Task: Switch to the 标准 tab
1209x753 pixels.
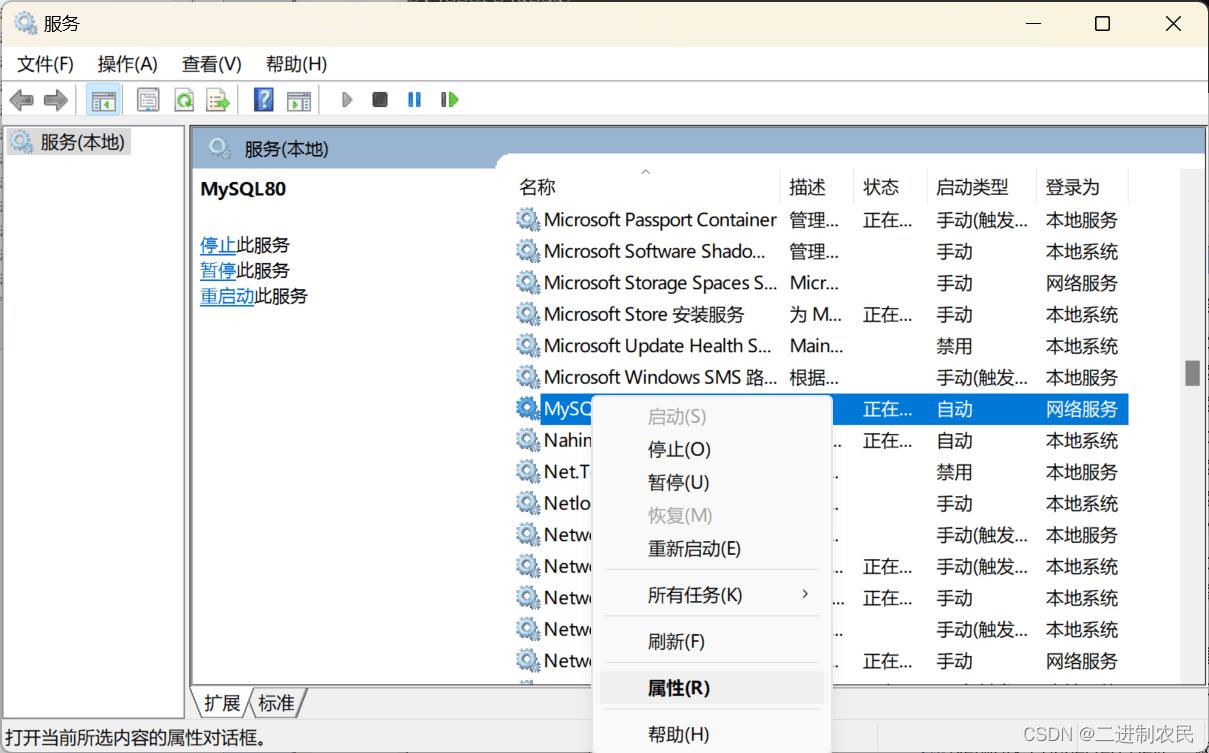Action: coord(276,703)
